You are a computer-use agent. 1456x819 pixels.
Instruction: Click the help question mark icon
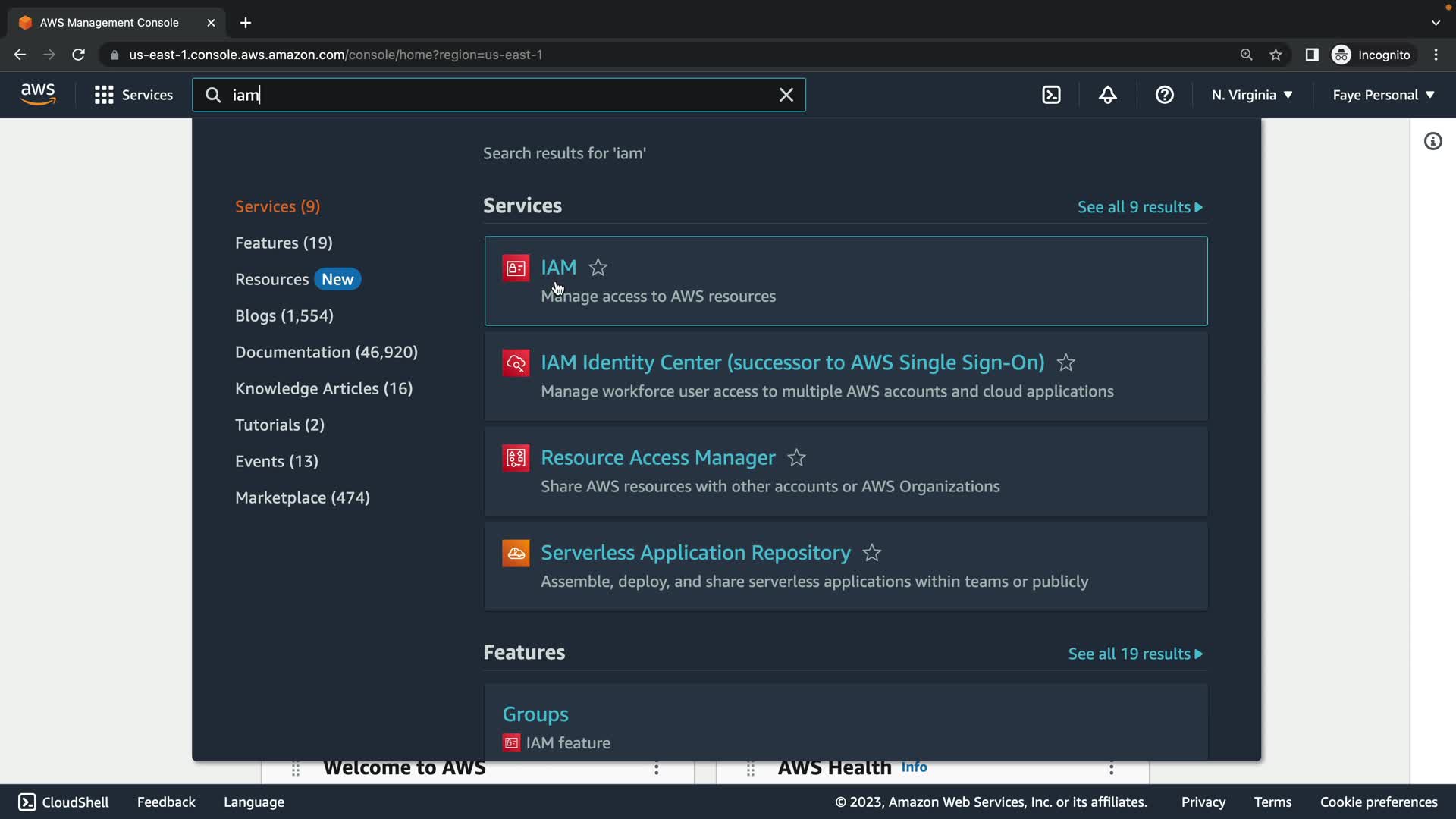[x=1164, y=95]
